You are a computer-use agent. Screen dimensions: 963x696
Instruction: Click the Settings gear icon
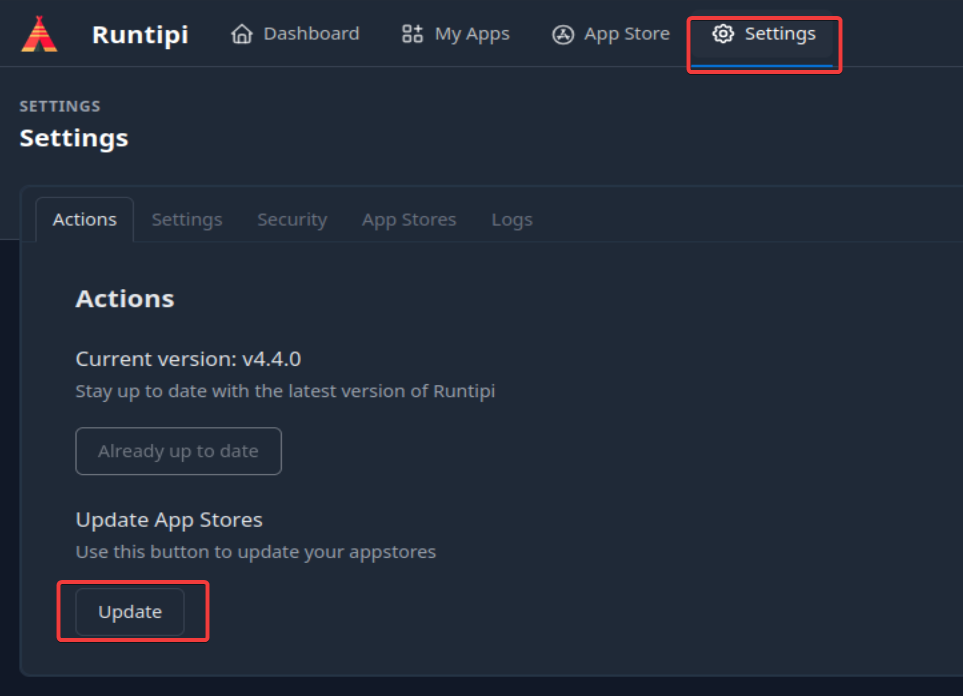click(x=723, y=34)
